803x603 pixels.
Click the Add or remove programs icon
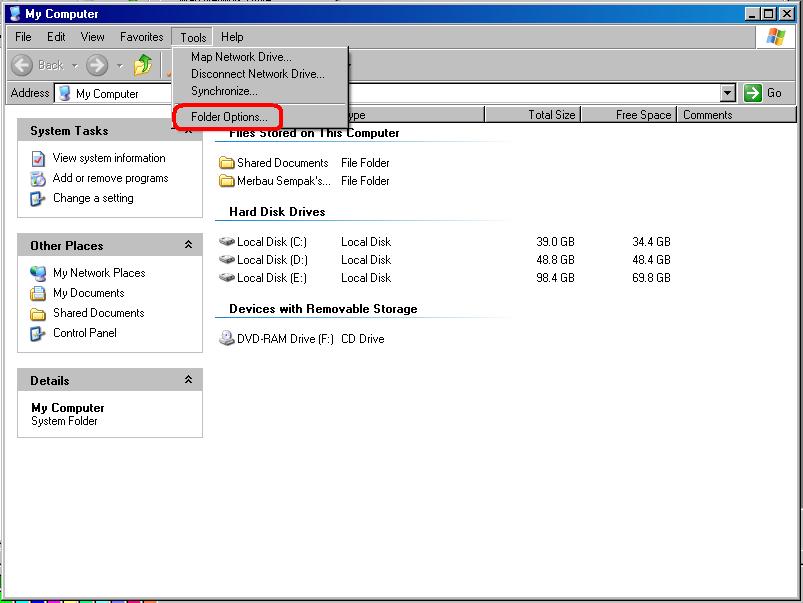tap(38, 179)
